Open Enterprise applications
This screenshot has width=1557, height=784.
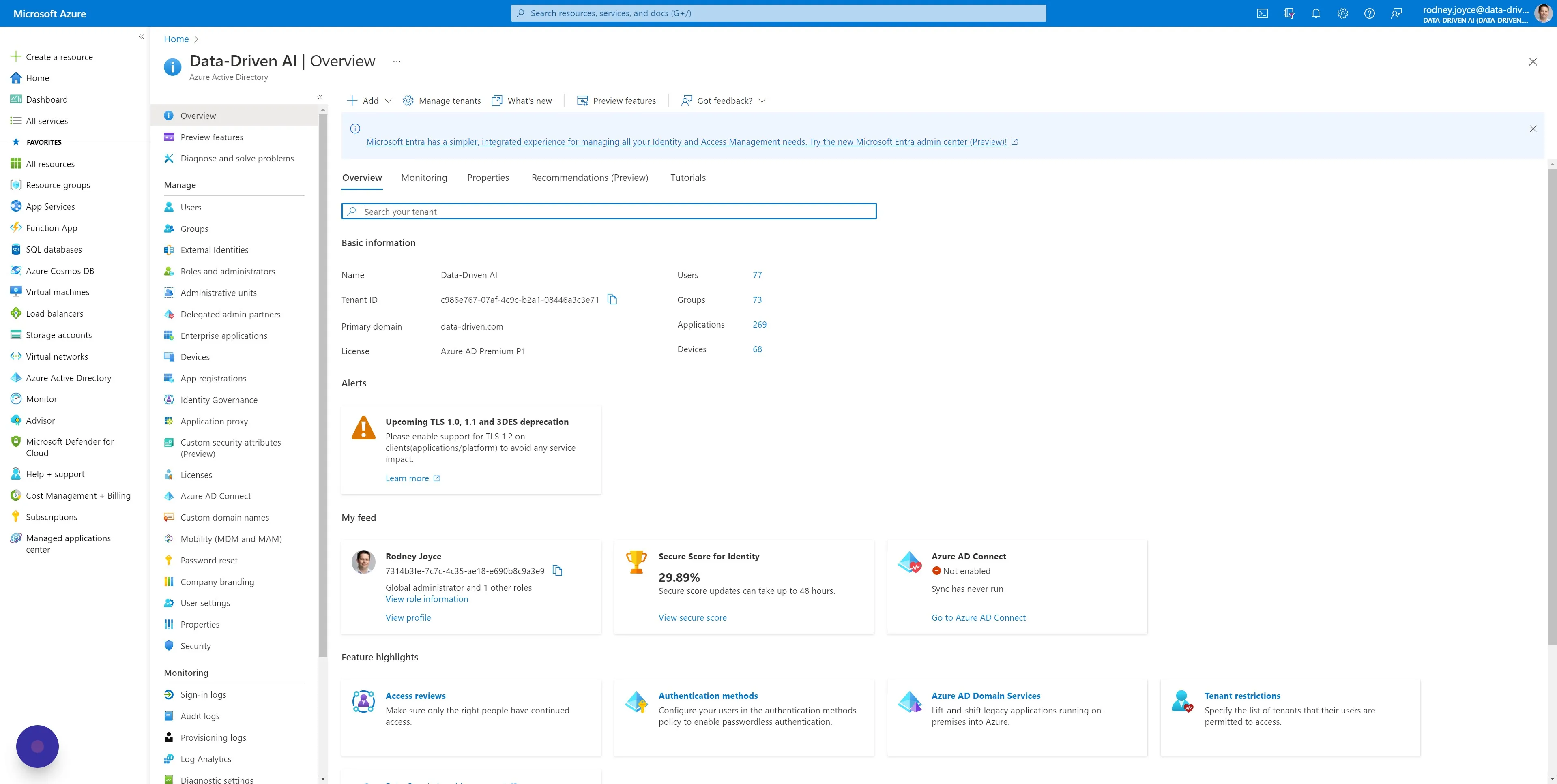point(223,336)
